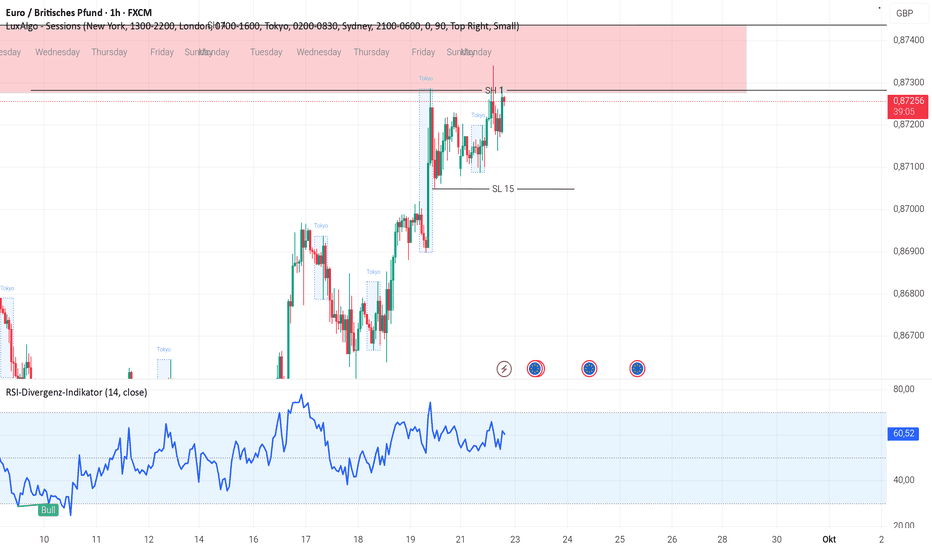This screenshot has height=550, width=932.
Task: Open the EU flag event icon nearest the lightning icon
Action: pyautogui.click(x=536, y=369)
